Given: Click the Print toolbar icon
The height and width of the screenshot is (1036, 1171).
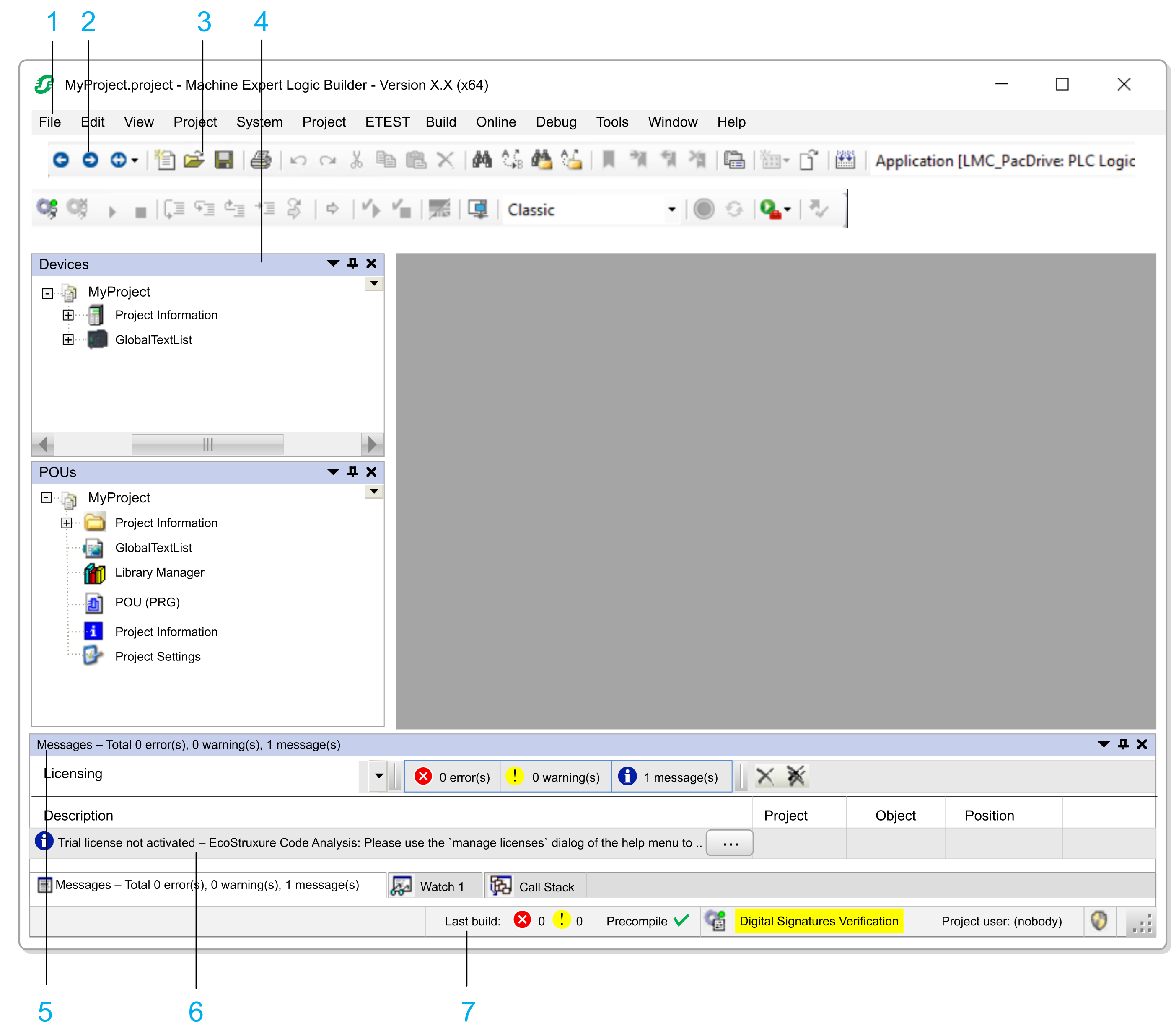Looking at the screenshot, I should pos(261,161).
